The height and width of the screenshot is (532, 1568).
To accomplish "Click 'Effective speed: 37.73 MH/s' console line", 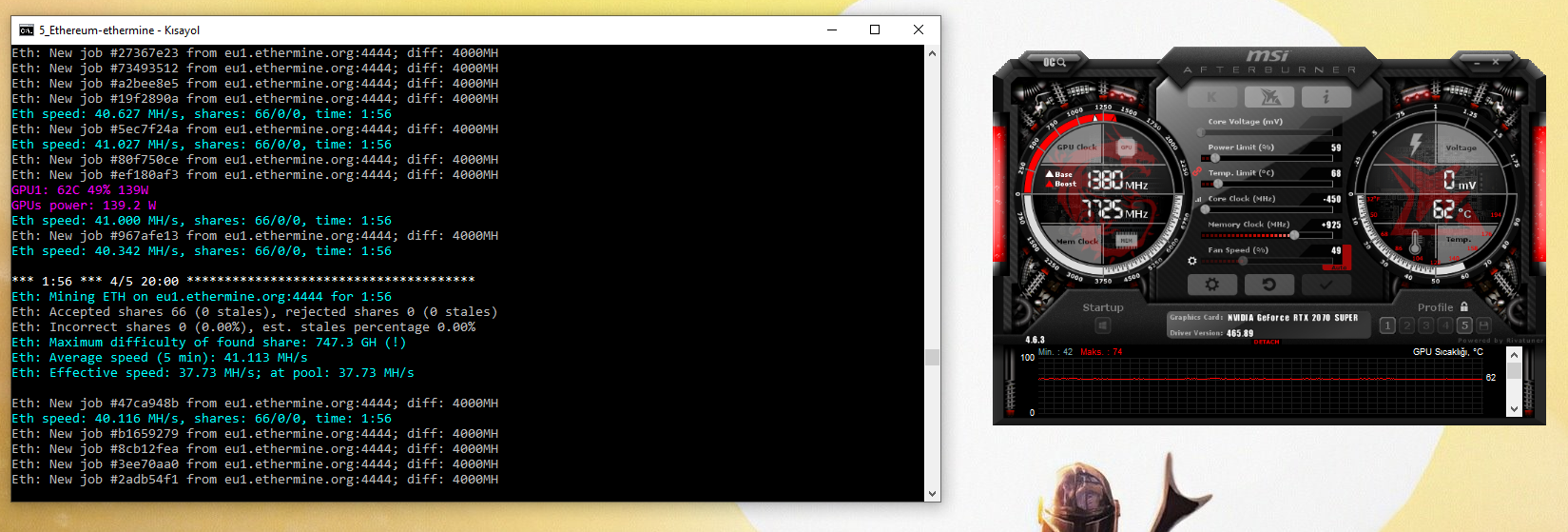I will pyautogui.click(x=213, y=373).
